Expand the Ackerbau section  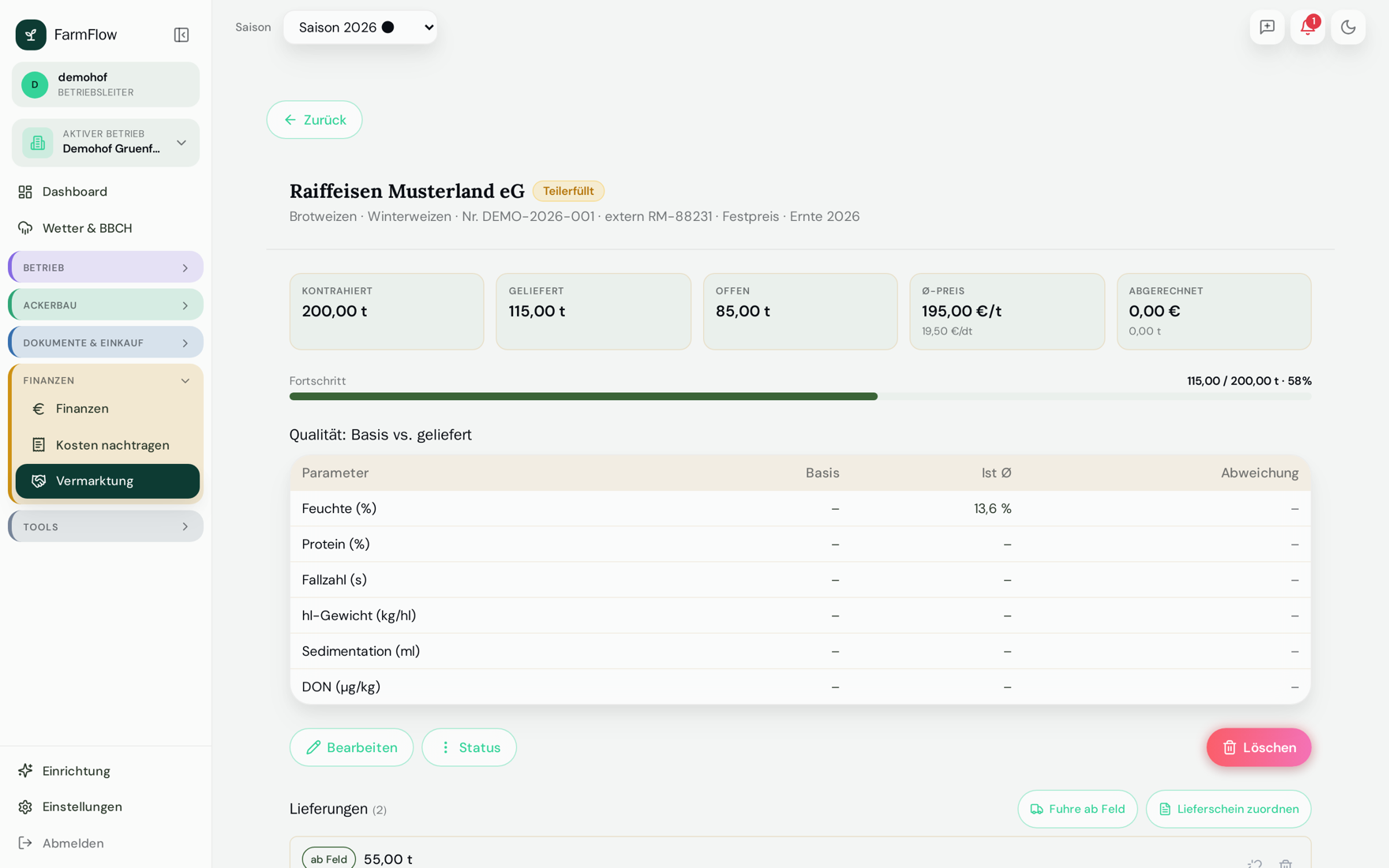tap(106, 305)
